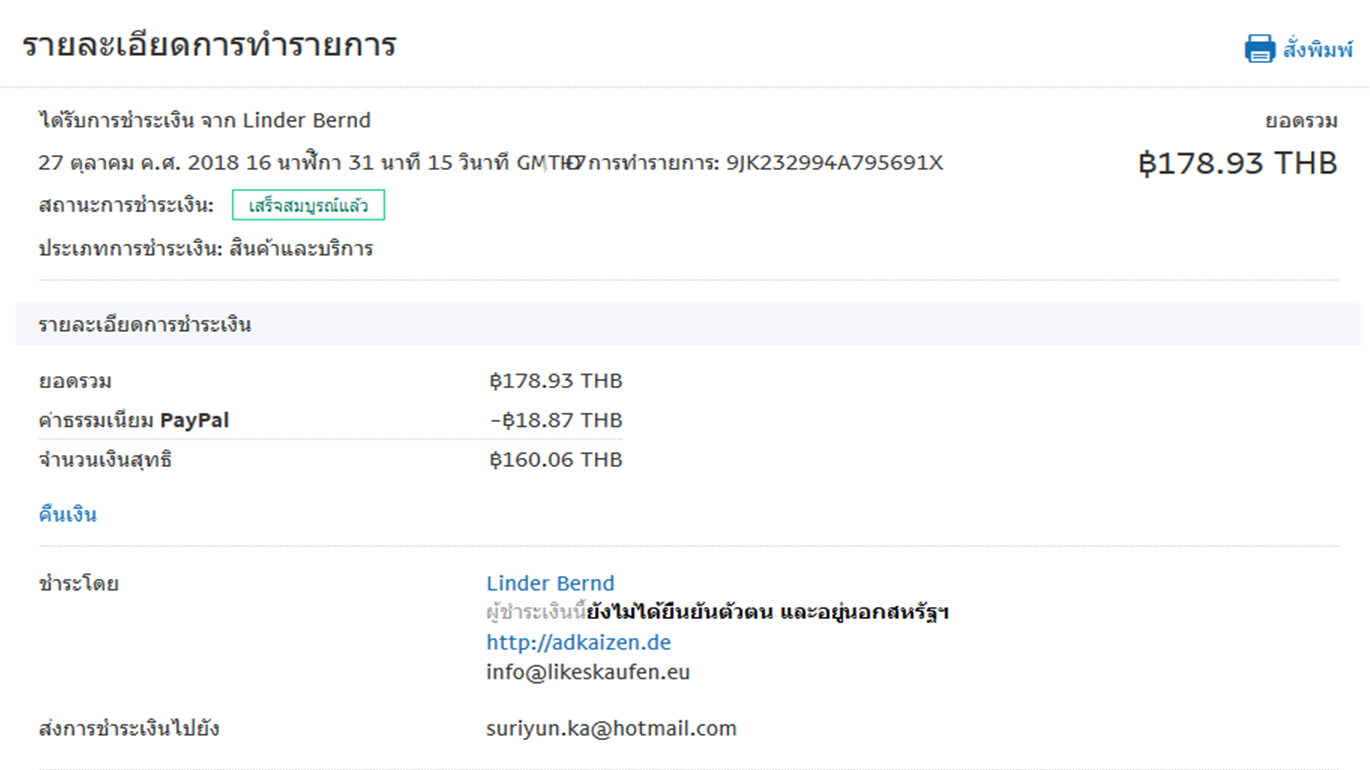Select the suriyun.ka@hotmail.com recipient email
The height and width of the screenshot is (770, 1370).
tap(611, 728)
